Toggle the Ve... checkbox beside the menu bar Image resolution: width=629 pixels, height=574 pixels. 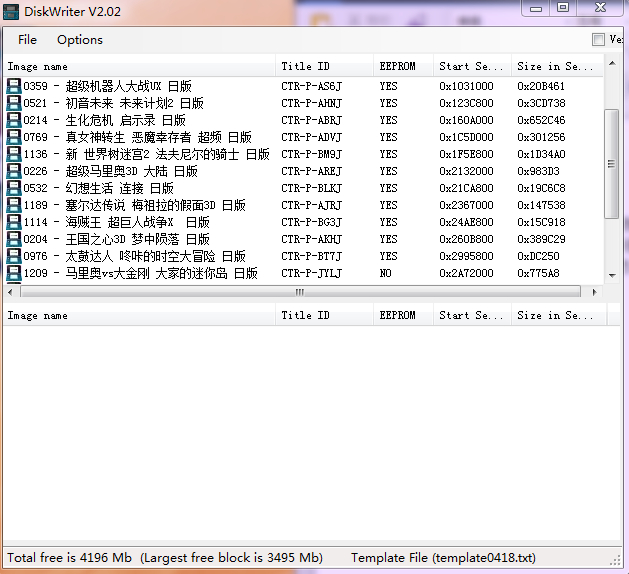598,39
